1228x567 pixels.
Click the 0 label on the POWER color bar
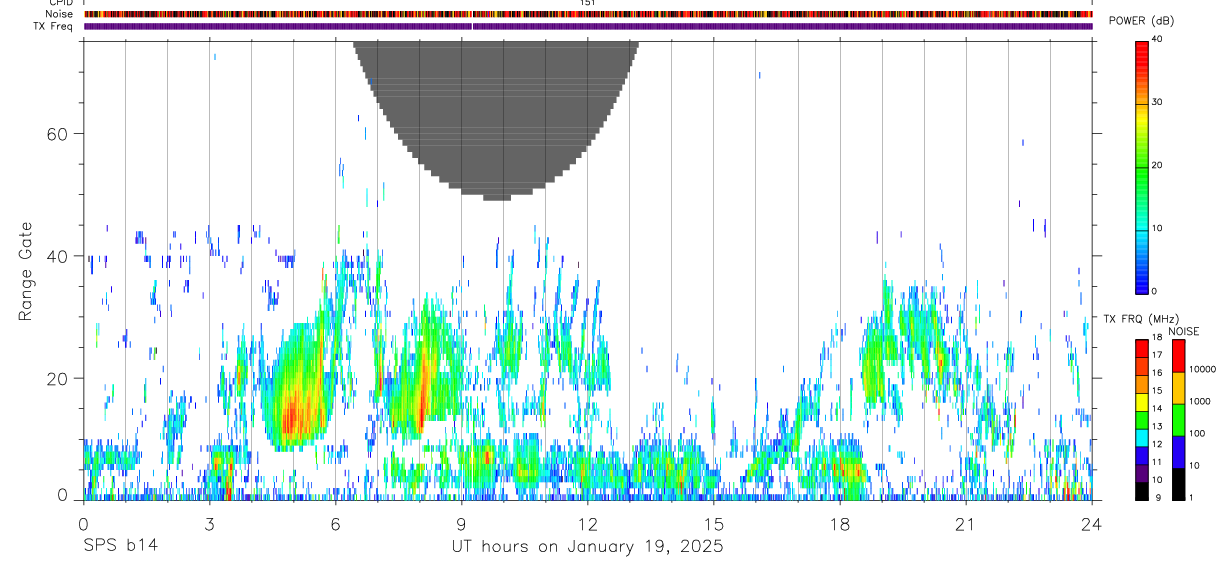[1155, 291]
